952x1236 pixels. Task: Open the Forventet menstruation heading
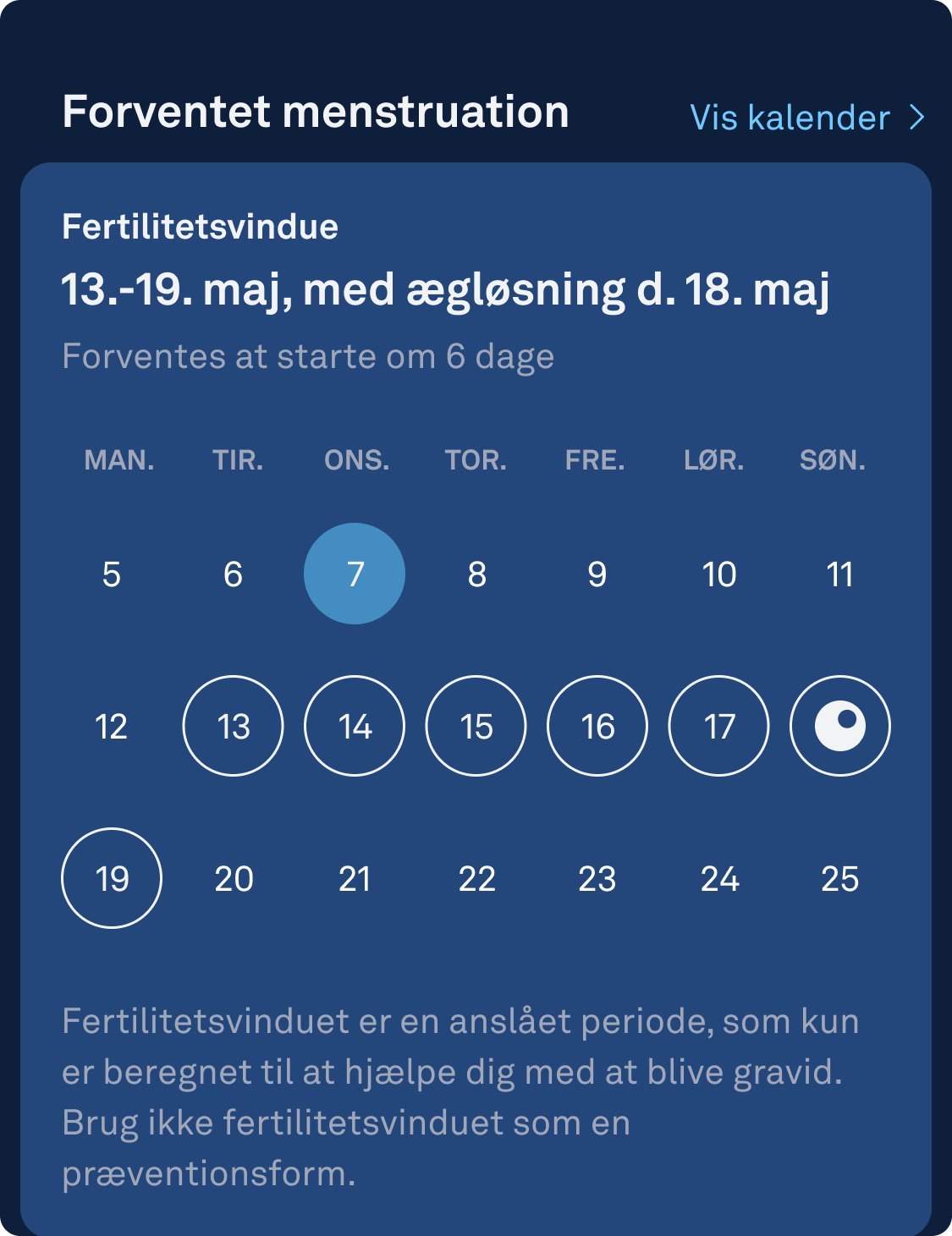point(316,113)
